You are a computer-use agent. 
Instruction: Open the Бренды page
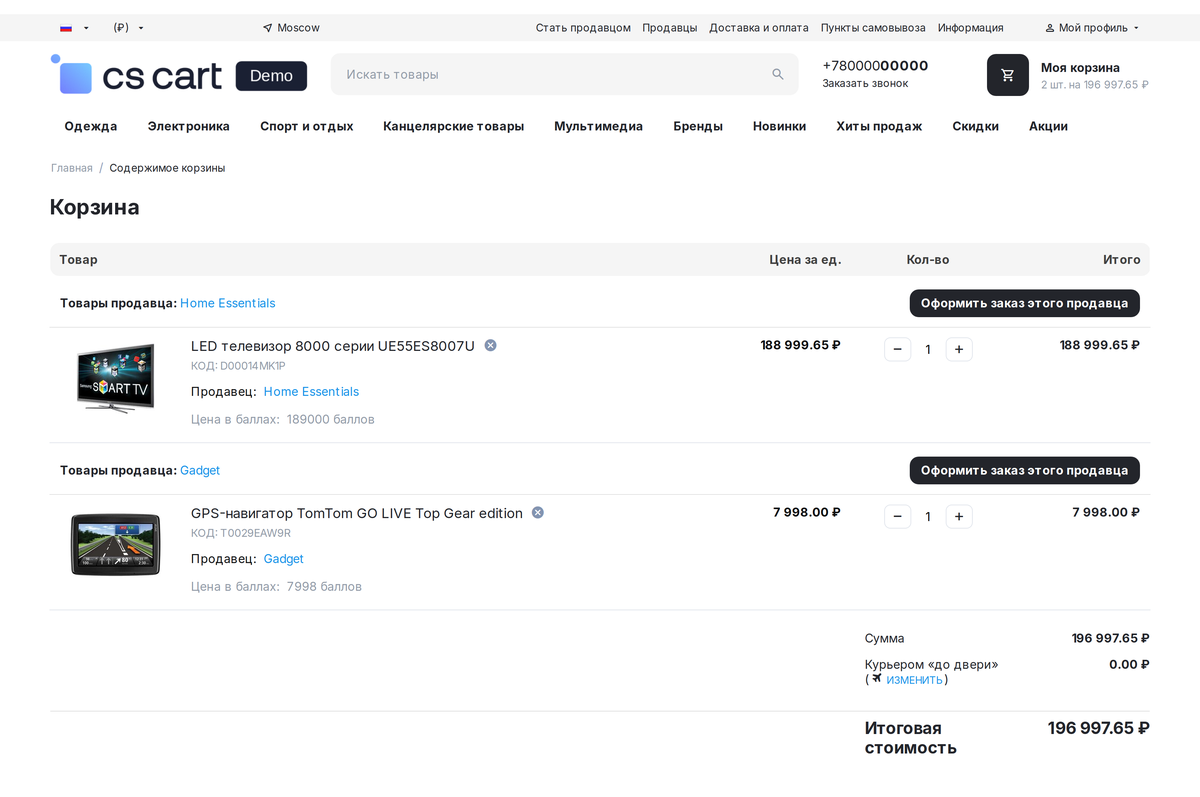click(x=698, y=126)
